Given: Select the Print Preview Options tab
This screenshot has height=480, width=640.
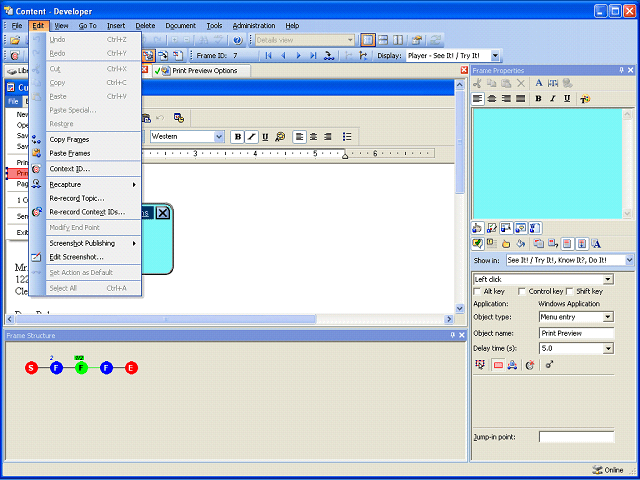Looking at the screenshot, I should pyautogui.click(x=201, y=71).
